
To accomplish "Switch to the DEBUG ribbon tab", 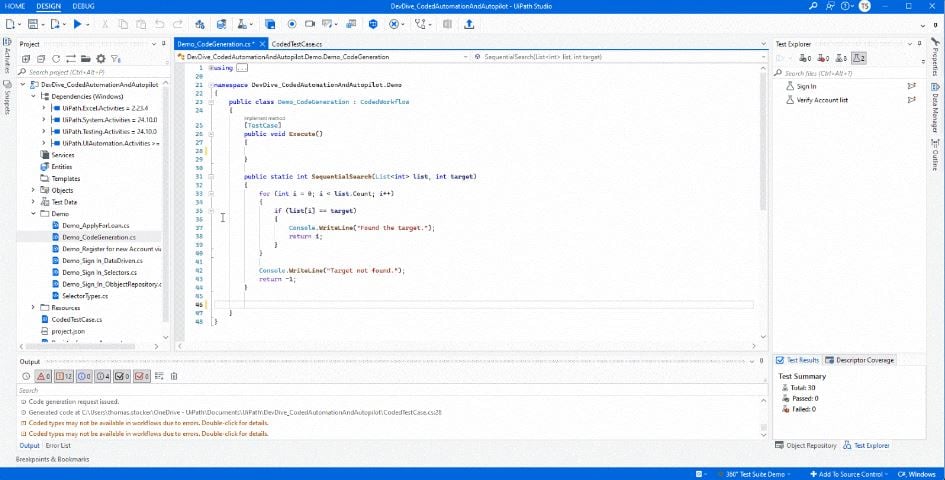I will 83,6.
